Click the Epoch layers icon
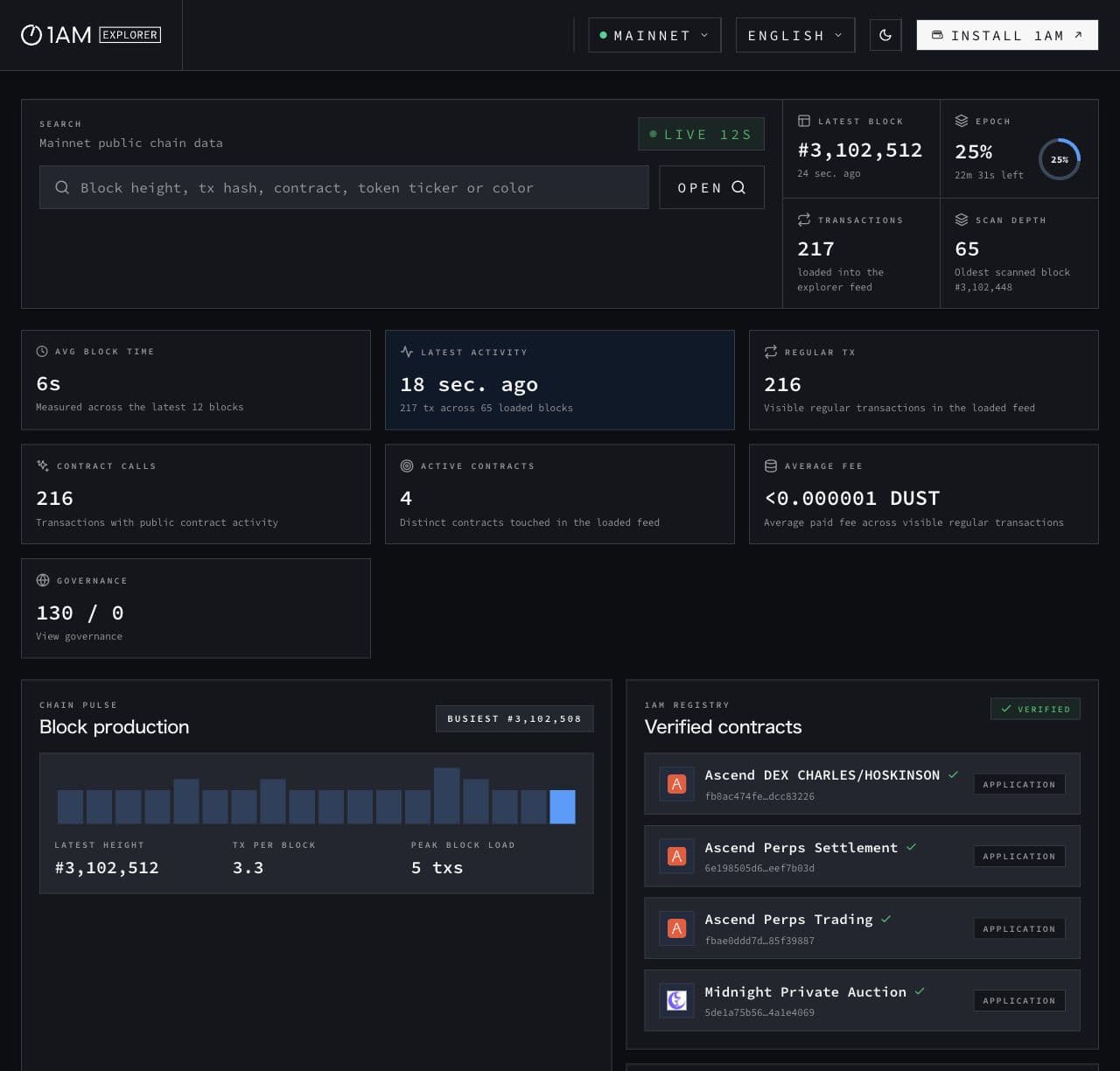 (x=962, y=121)
